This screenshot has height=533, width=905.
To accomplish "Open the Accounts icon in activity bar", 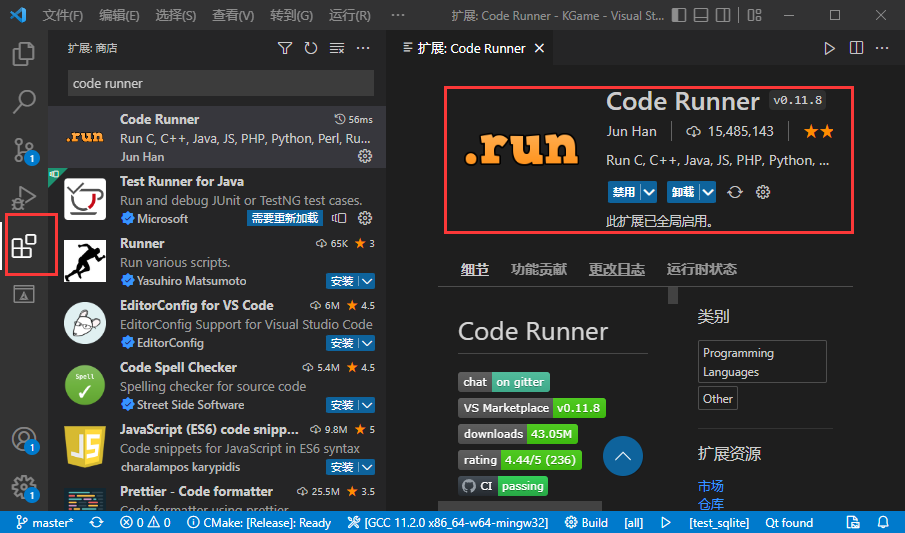I will point(23,439).
